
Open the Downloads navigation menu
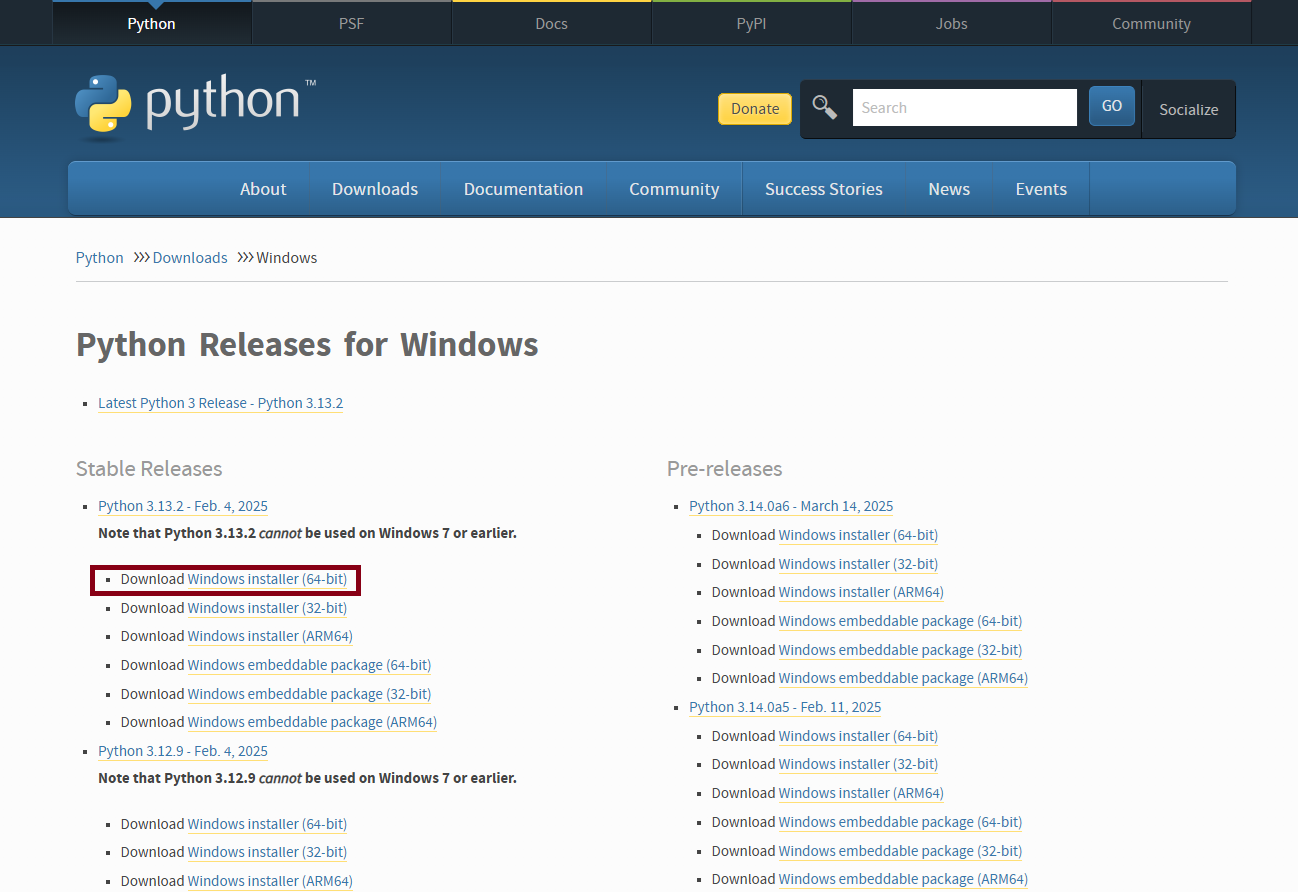coord(375,189)
